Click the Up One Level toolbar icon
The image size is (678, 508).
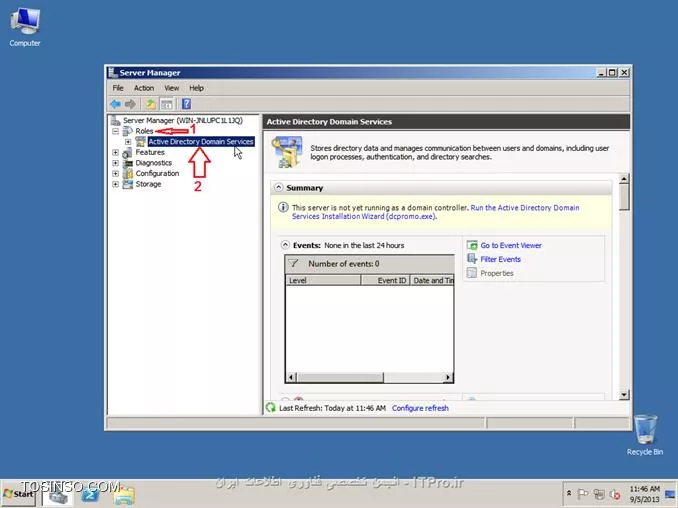tap(150, 104)
